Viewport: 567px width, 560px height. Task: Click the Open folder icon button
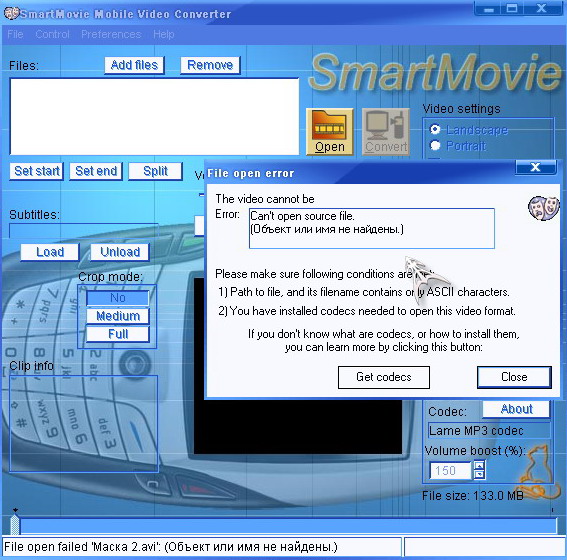tap(329, 132)
